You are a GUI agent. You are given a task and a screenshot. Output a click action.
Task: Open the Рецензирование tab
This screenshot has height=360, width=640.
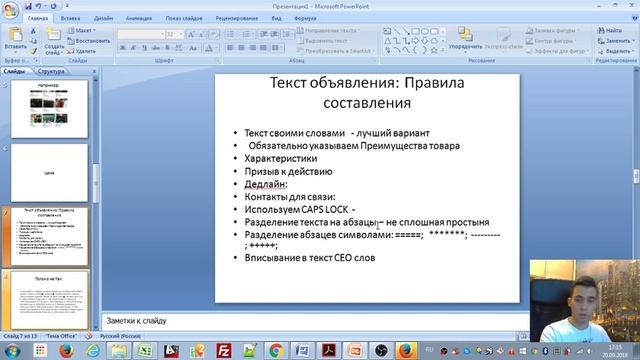click(x=237, y=18)
